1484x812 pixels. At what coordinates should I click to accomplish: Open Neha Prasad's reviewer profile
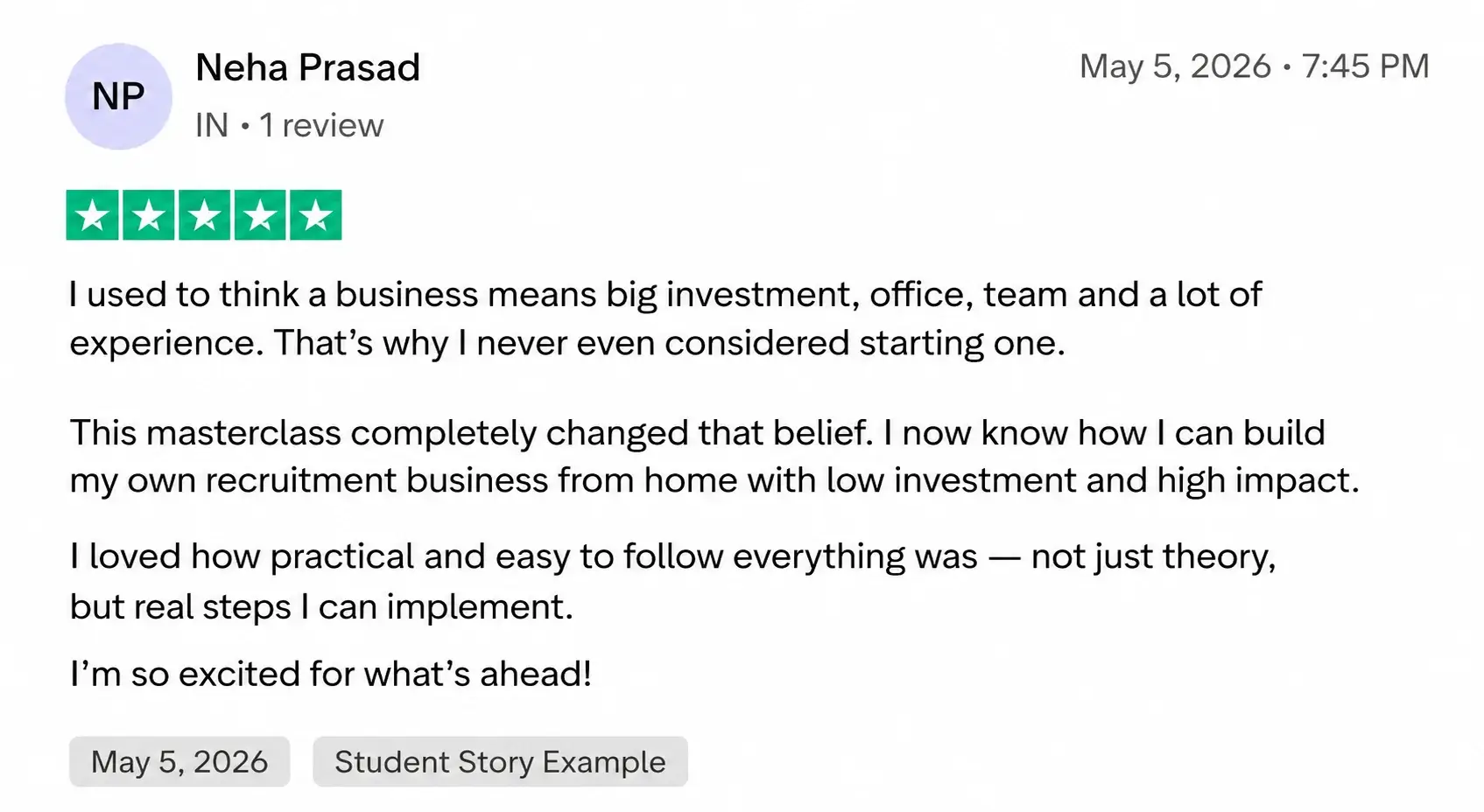click(307, 67)
